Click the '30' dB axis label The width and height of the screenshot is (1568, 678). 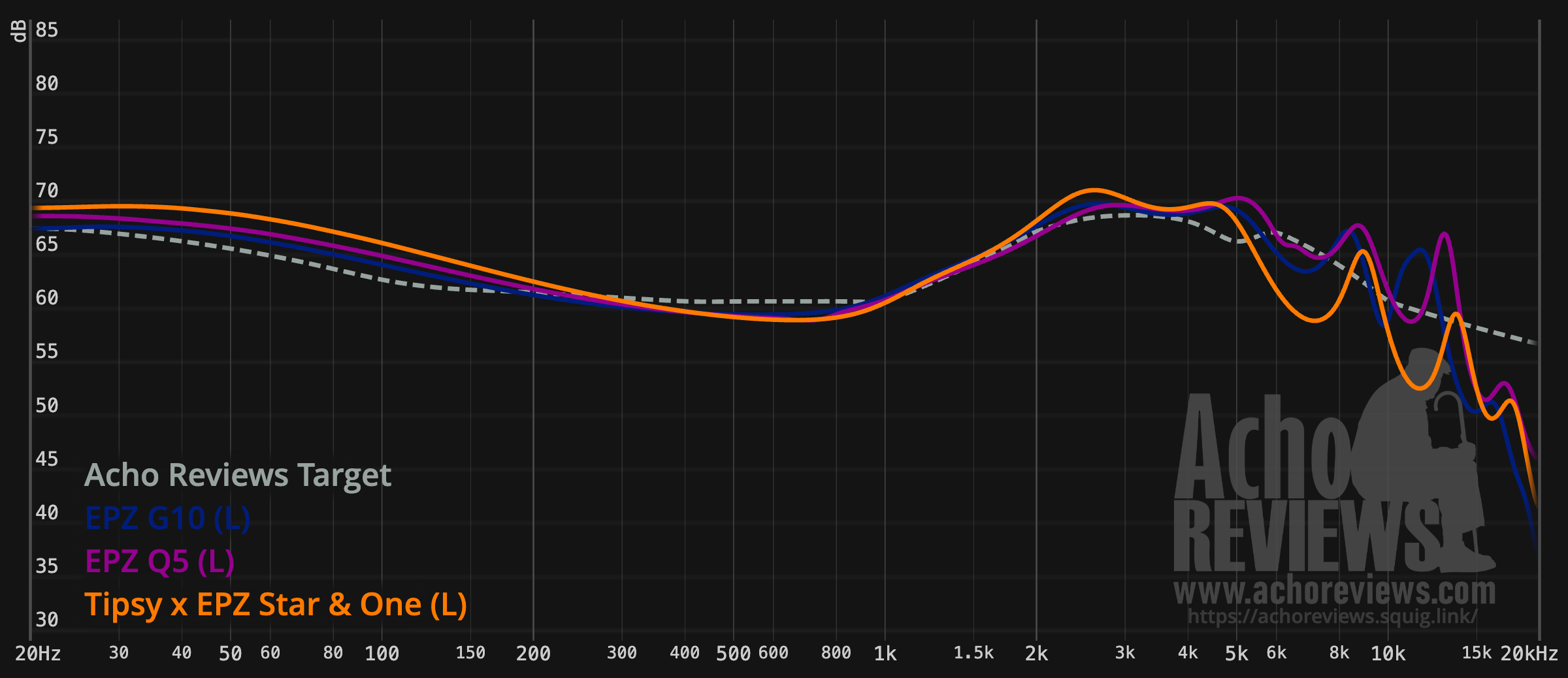[47, 619]
